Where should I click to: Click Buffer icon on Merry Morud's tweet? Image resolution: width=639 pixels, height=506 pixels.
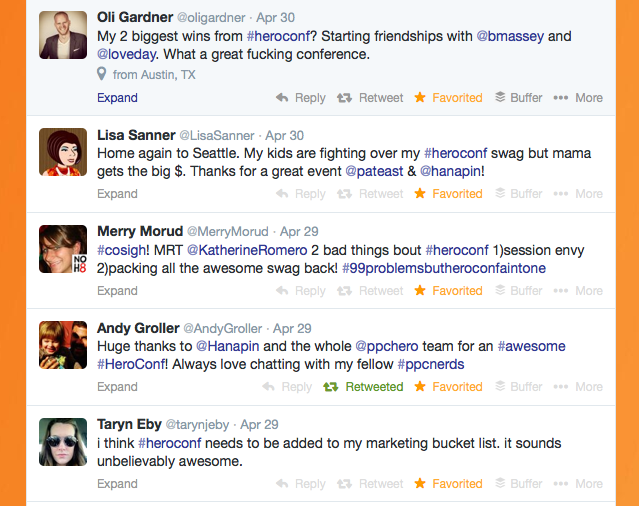(500, 290)
